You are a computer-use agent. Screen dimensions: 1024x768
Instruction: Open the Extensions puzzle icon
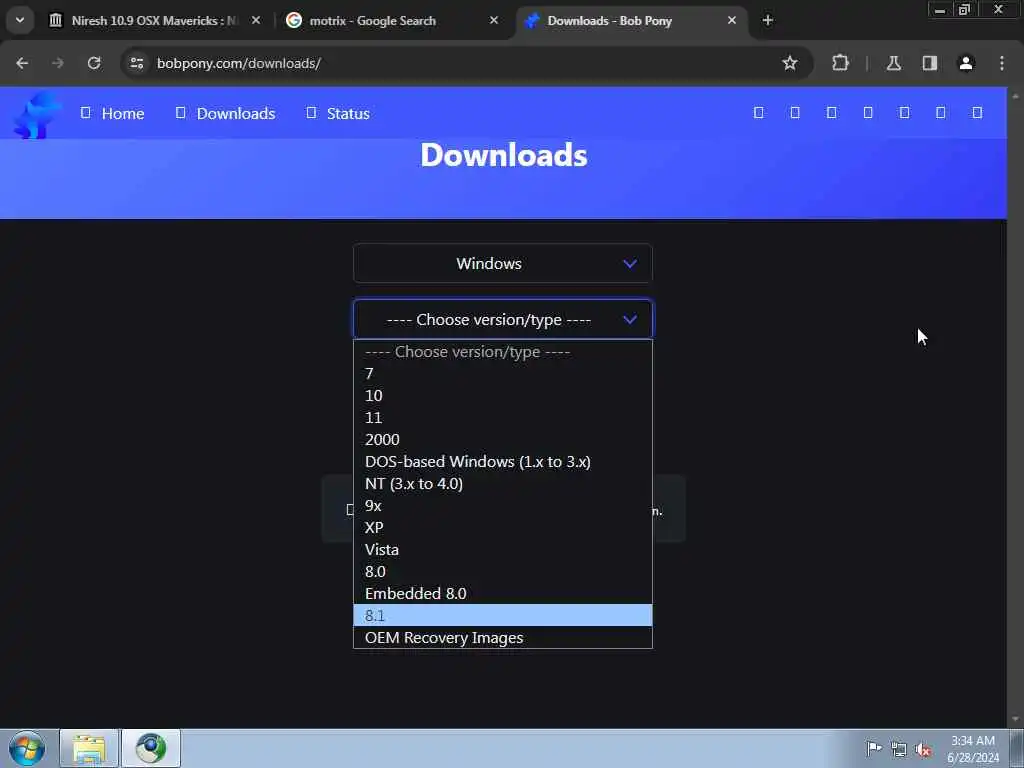click(x=840, y=63)
